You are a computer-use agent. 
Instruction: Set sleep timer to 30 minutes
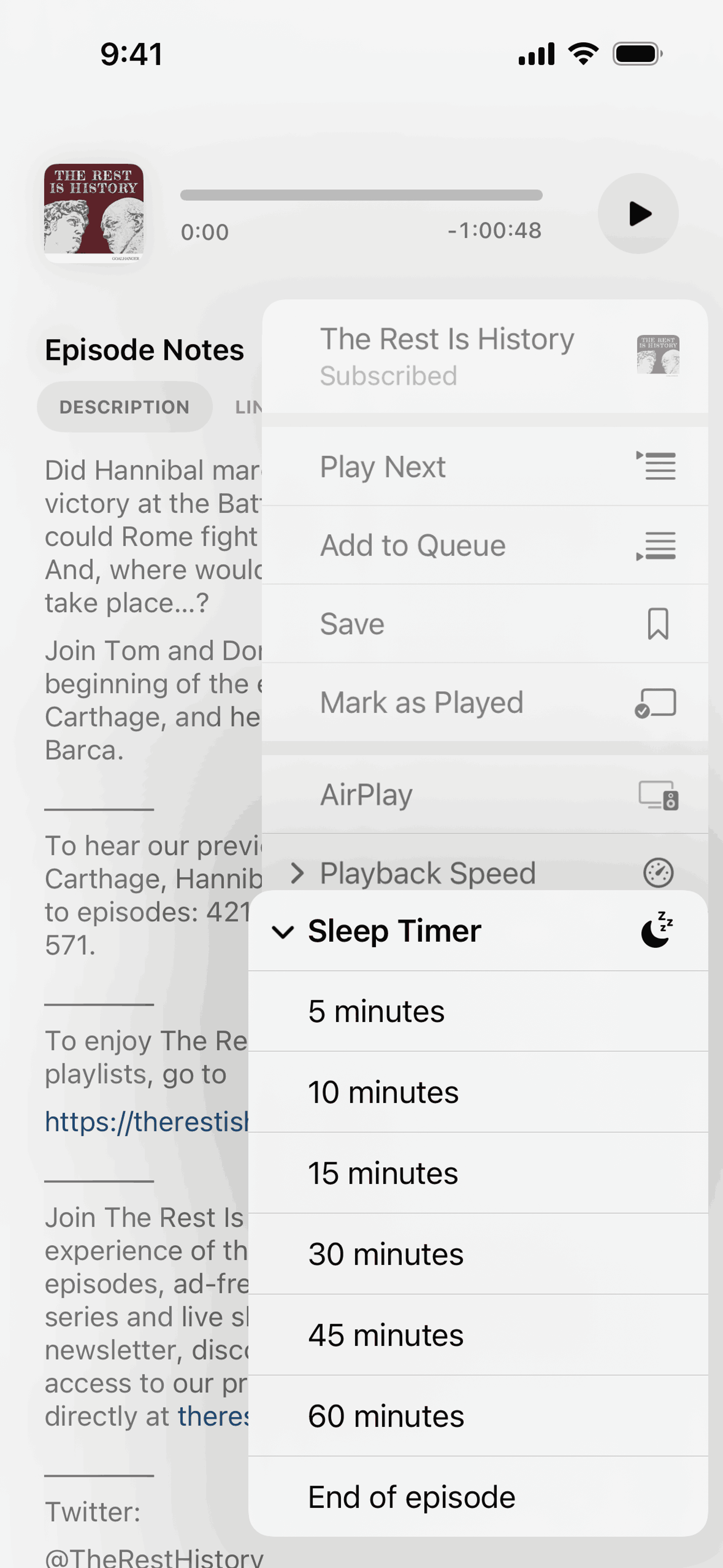pyautogui.click(x=478, y=1254)
